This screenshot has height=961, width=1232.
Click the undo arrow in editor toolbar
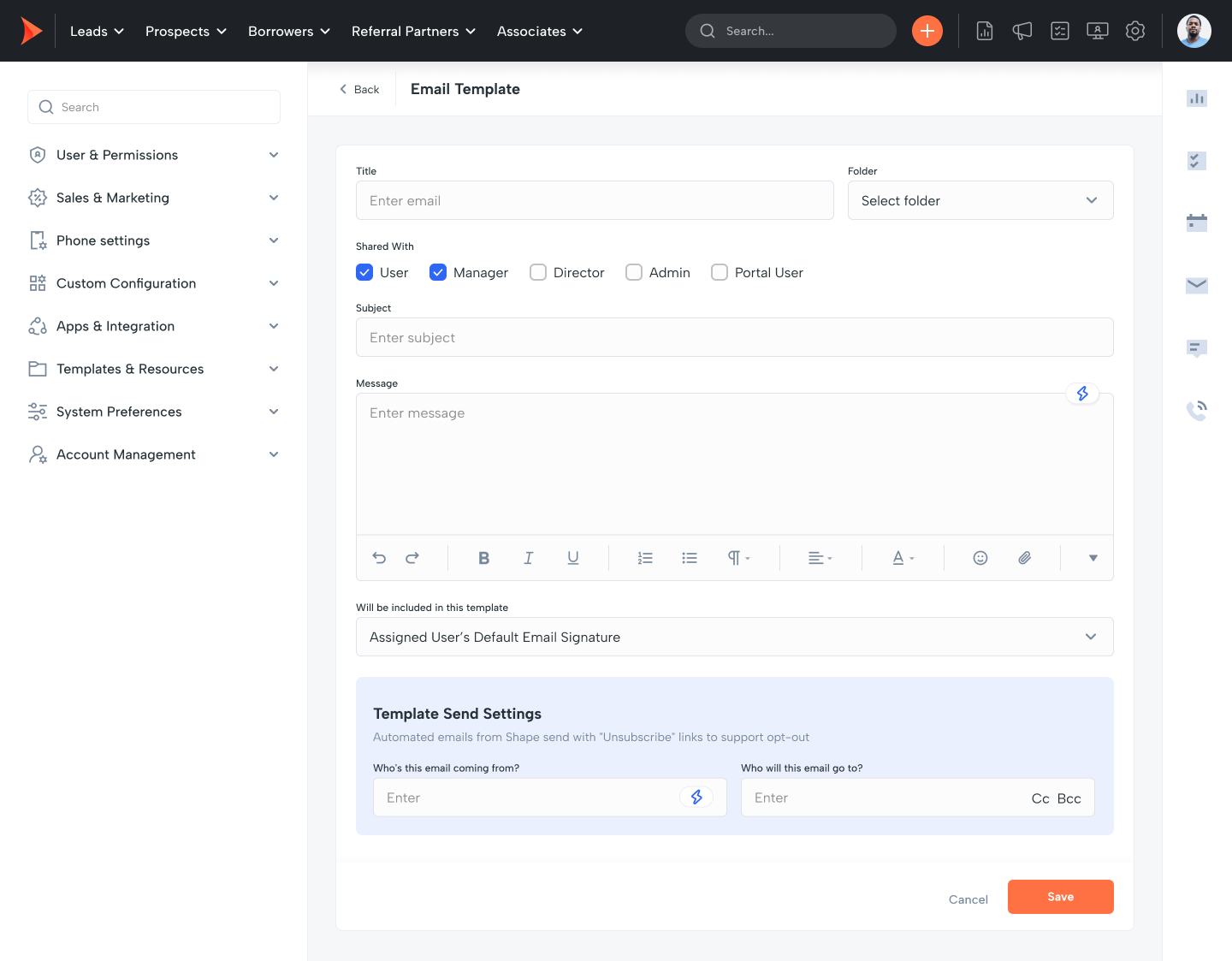coord(379,558)
